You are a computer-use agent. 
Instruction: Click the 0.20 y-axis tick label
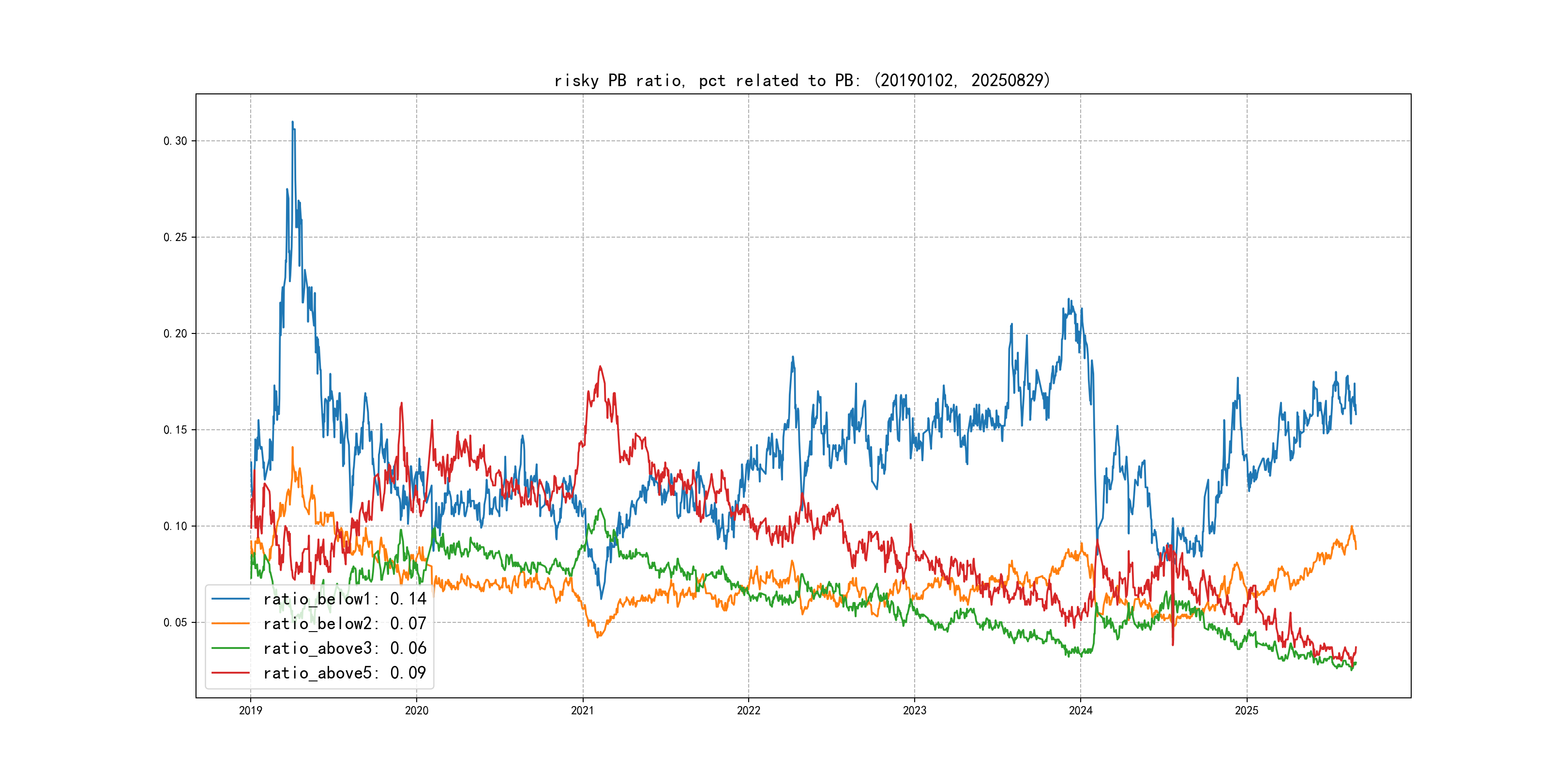tap(175, 333)
